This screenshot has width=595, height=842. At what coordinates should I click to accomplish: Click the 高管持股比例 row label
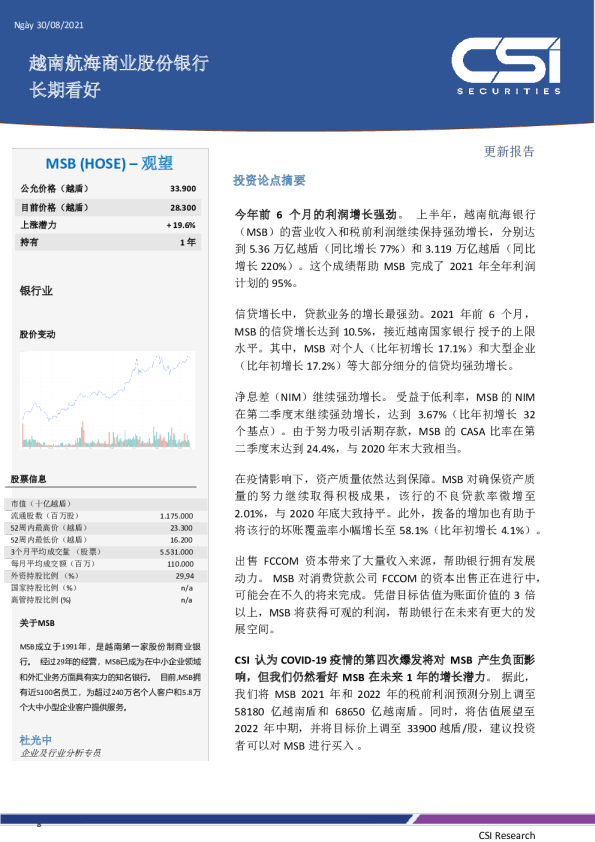41,600
